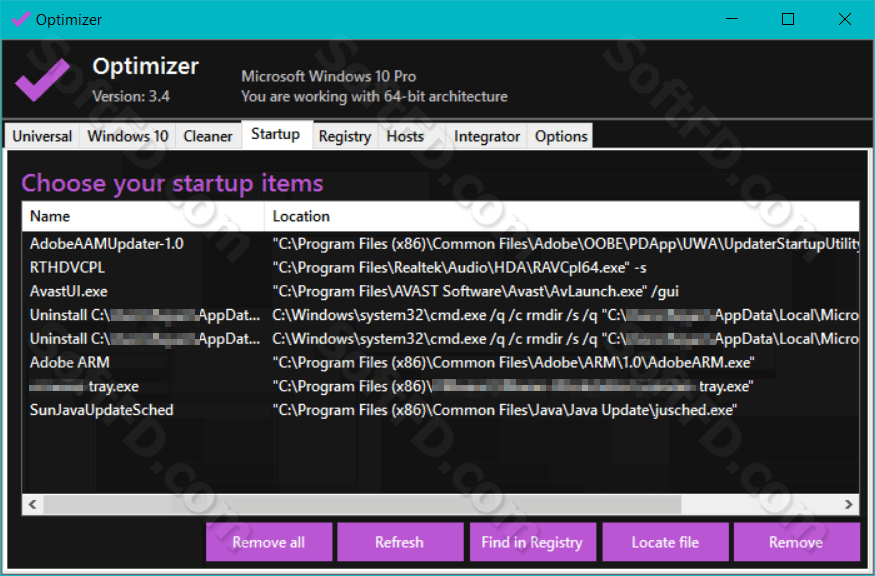Open the Options tab

pyautogui.click(x=561, y=136)
